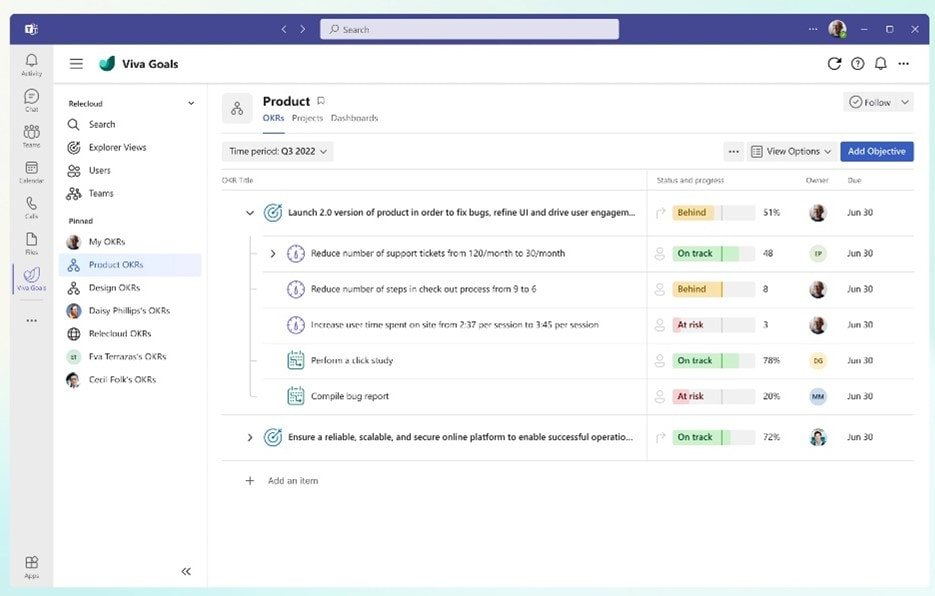Open Teams settings and more ellipsis
This screenshot has height=596, width=935.
(x=813, y=29)
